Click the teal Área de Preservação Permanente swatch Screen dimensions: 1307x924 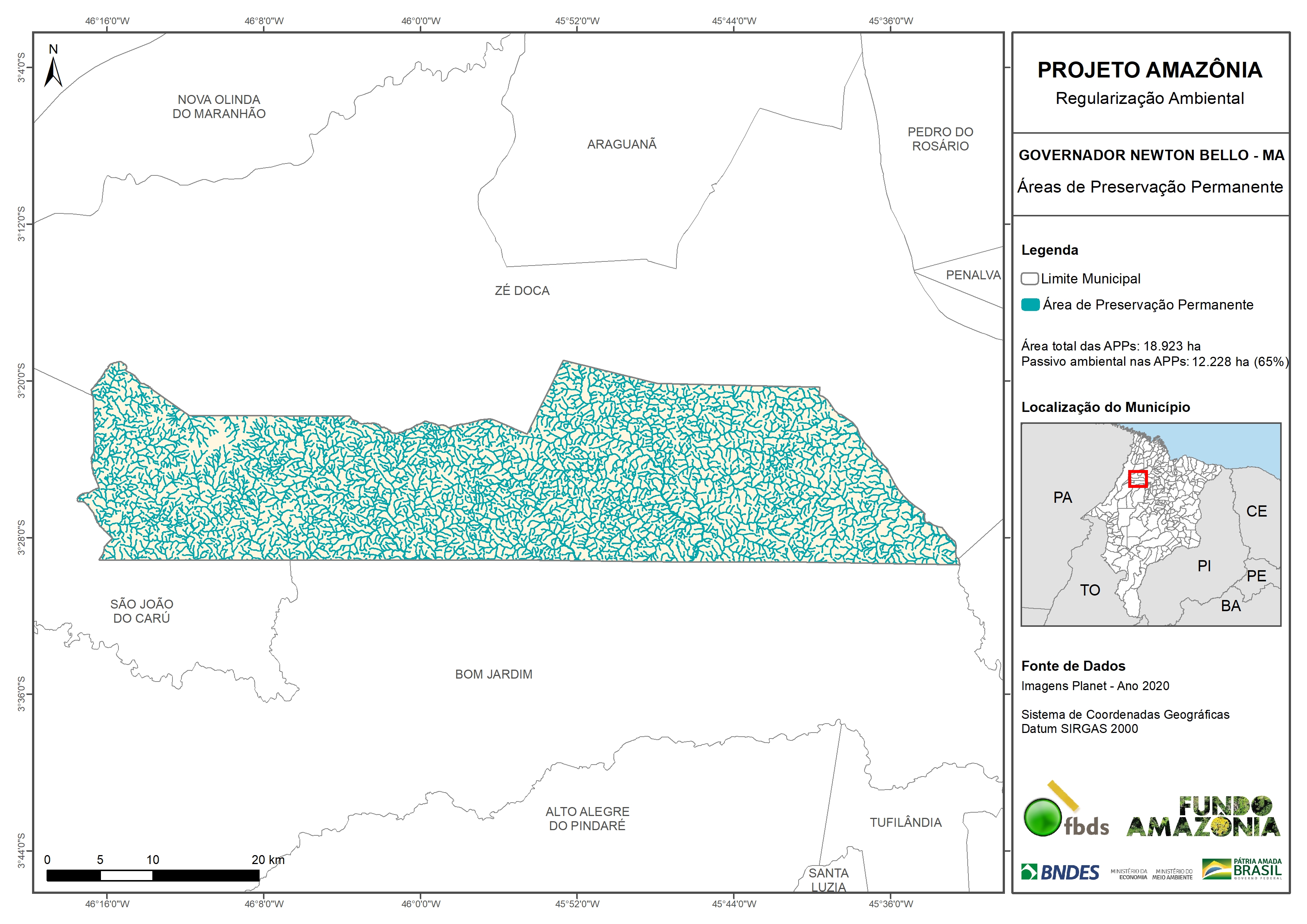coord(1030,305)
